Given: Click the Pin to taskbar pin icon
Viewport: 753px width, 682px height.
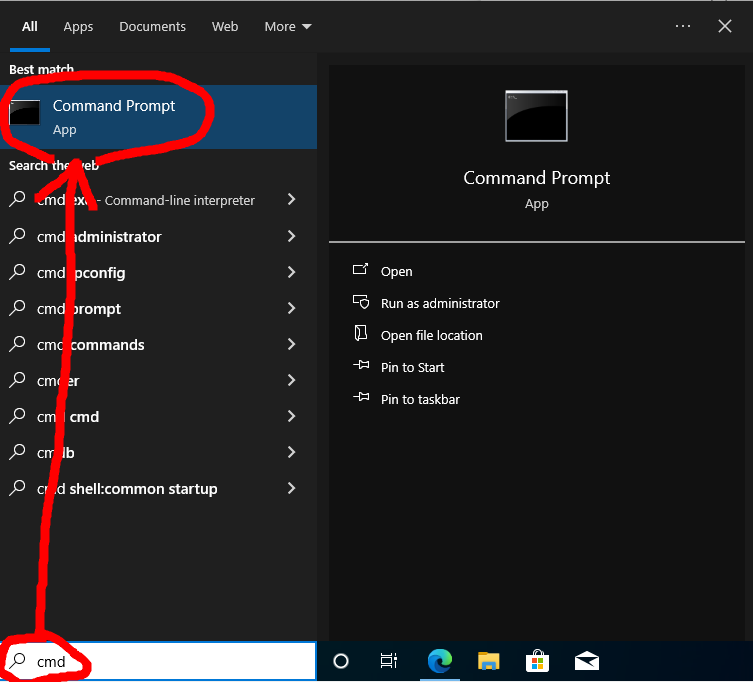Looking at the screenshot, I should tap(361, 397).
